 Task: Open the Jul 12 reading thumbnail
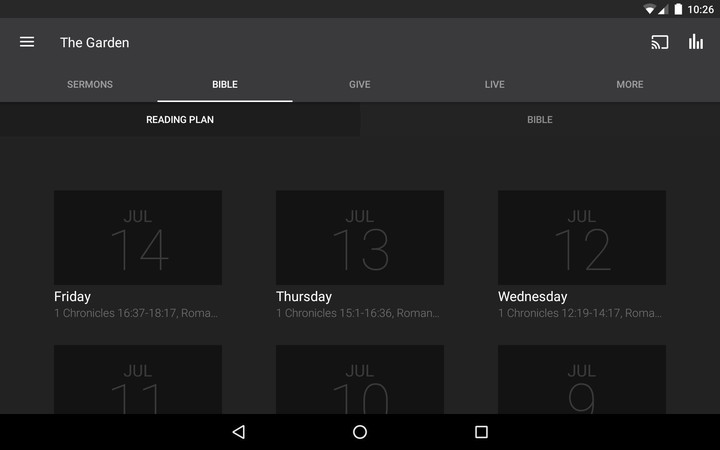582,238
